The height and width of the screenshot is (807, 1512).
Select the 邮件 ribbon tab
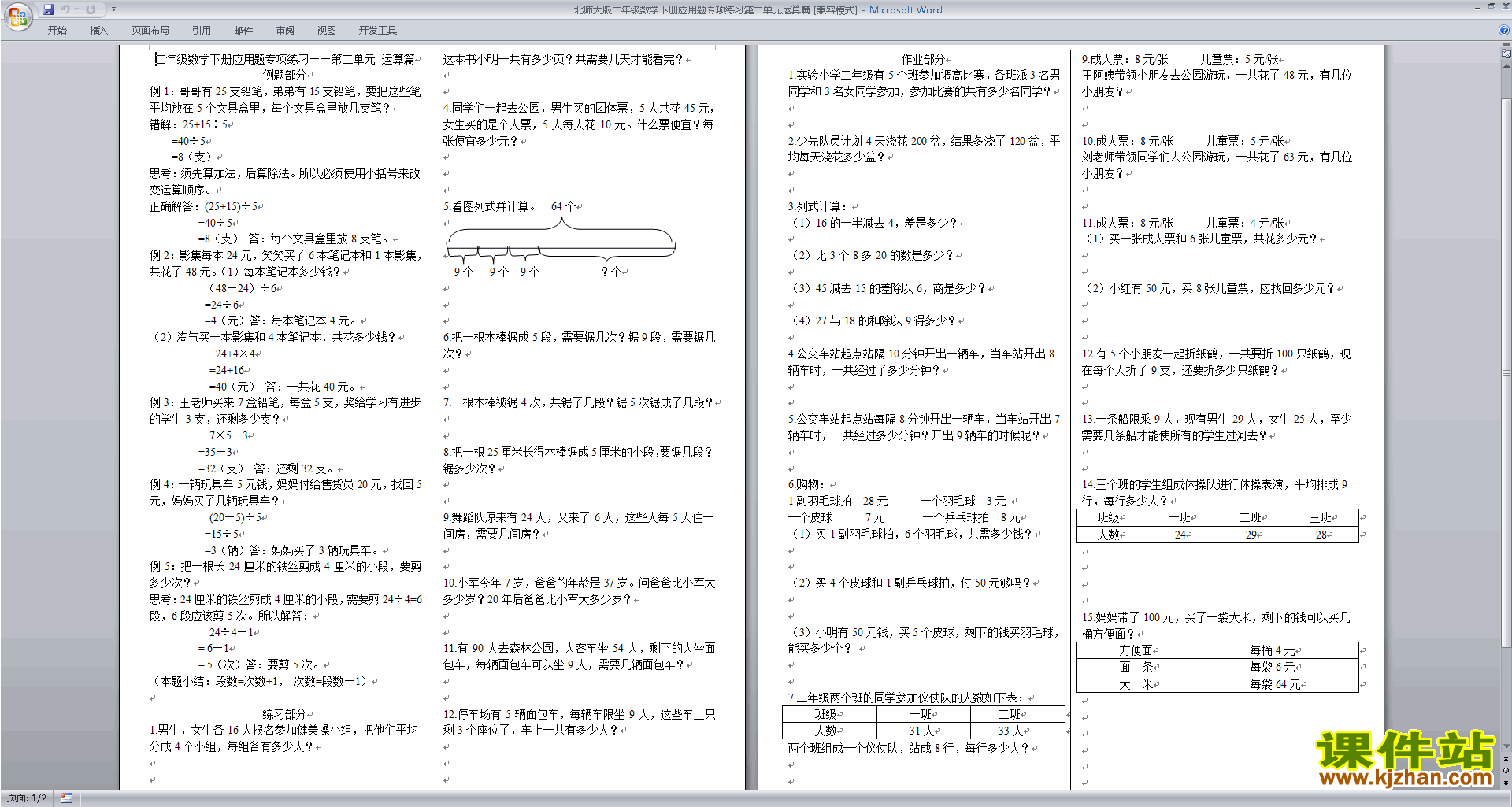tap(243, 31)
